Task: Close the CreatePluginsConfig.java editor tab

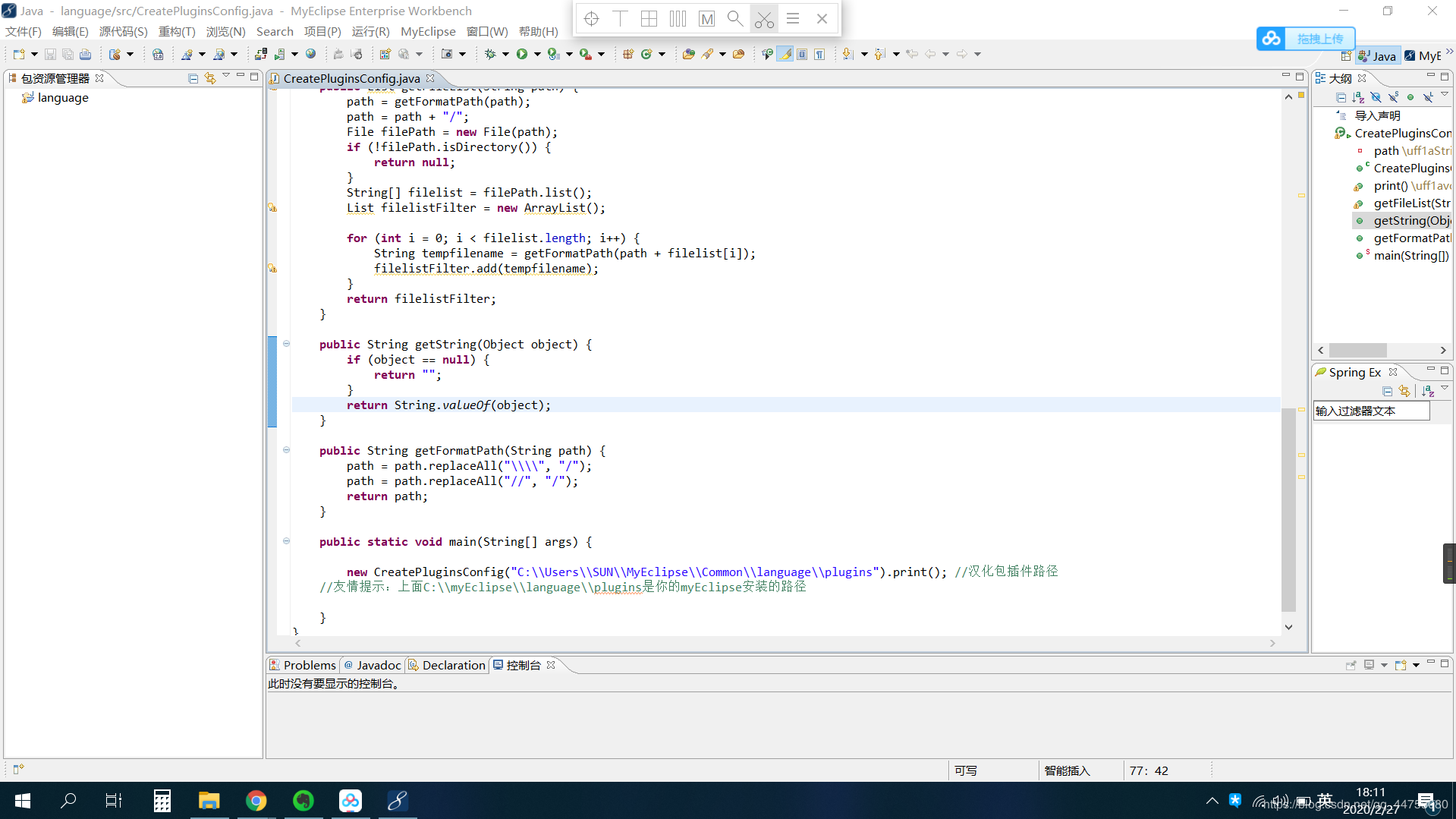Action: pyautogui.click(x=430, y=78)
